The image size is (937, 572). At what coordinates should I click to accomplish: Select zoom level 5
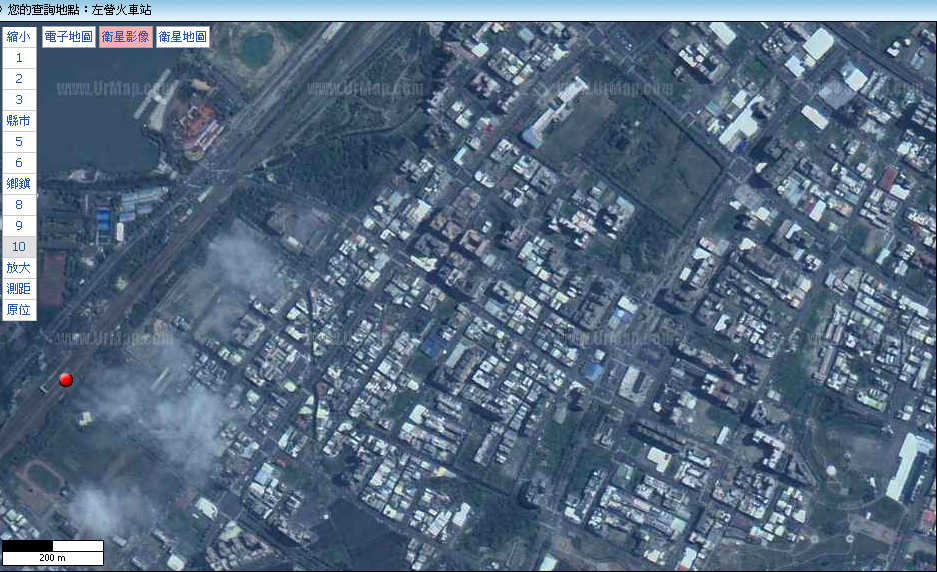tap(19, 142)
